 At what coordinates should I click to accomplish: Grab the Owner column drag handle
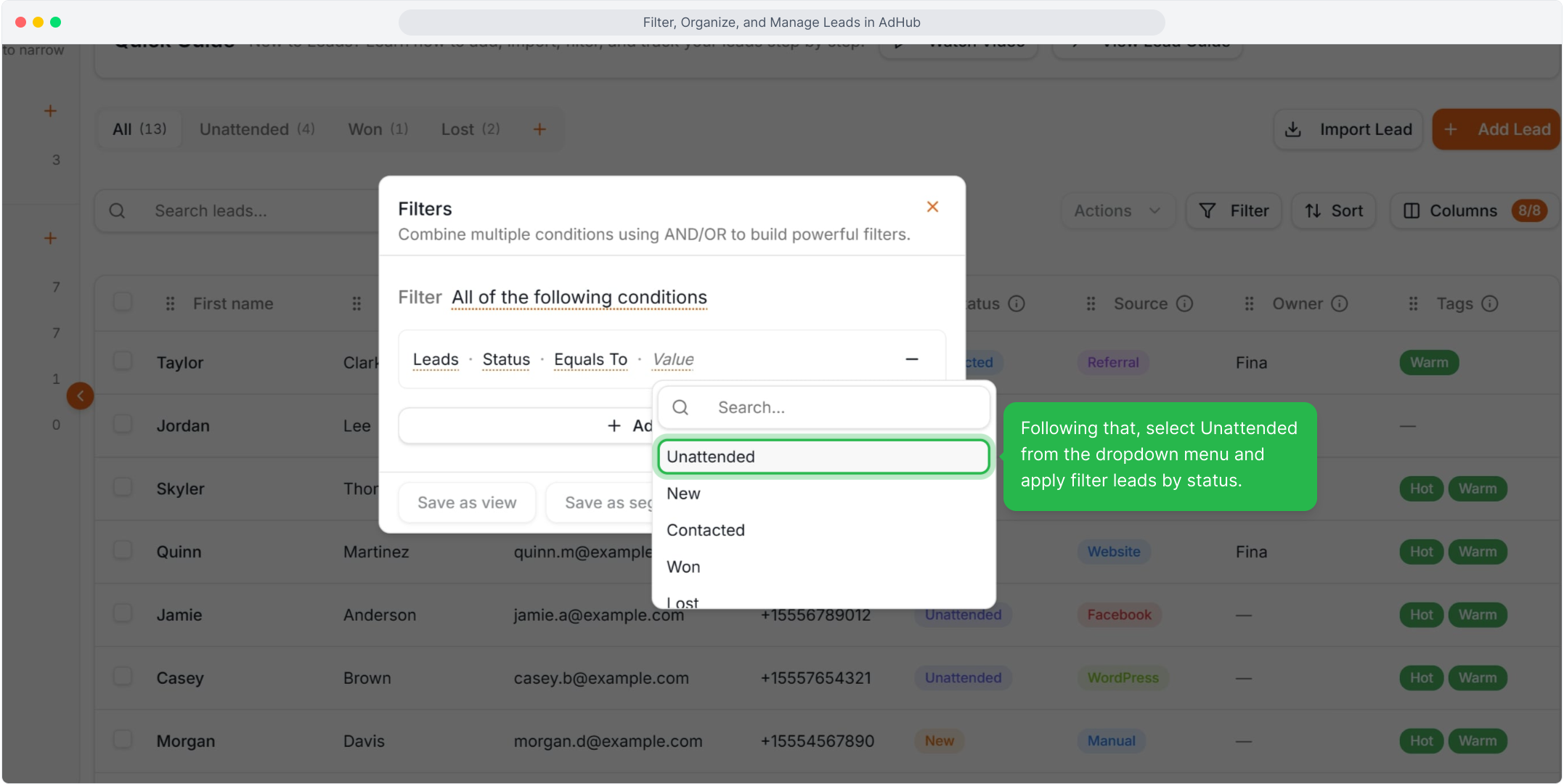1249,303
